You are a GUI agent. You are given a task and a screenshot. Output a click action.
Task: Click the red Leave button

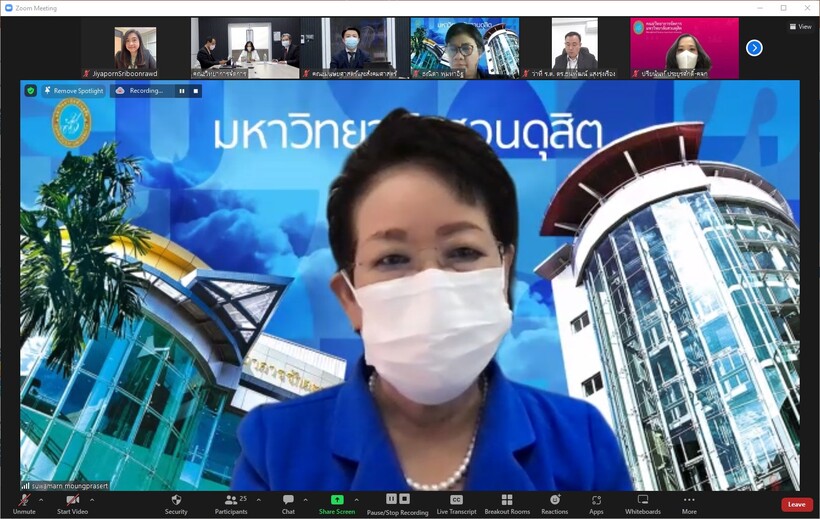[796, 504]
